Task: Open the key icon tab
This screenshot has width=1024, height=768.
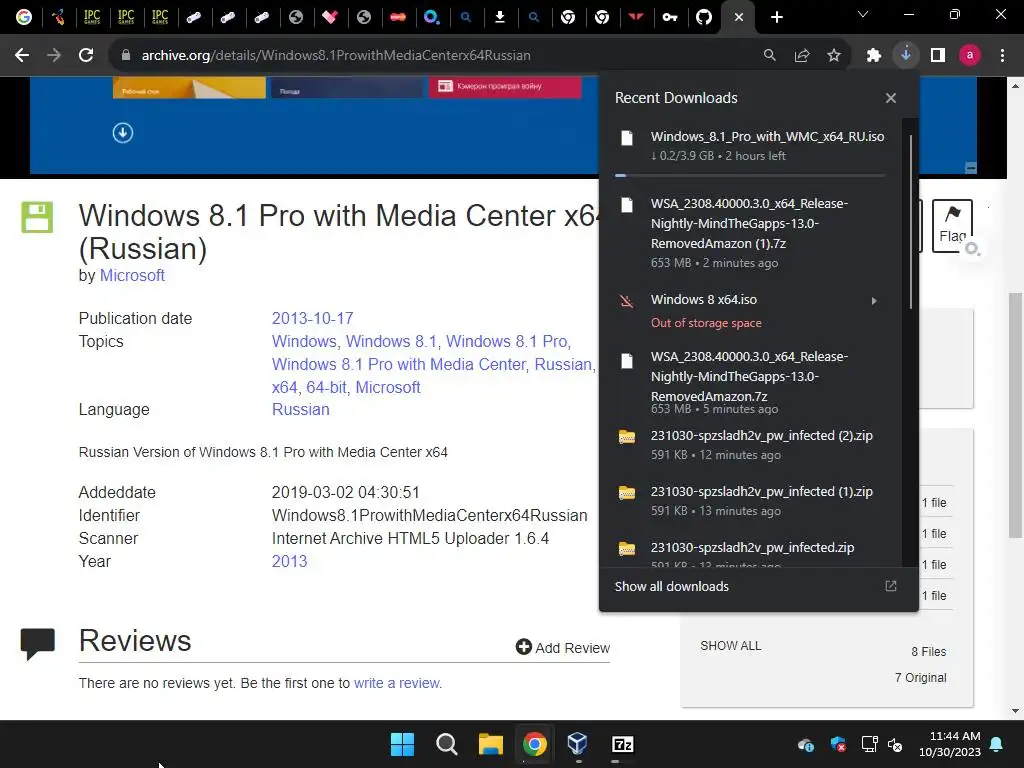Action: (x=670, y=17)
